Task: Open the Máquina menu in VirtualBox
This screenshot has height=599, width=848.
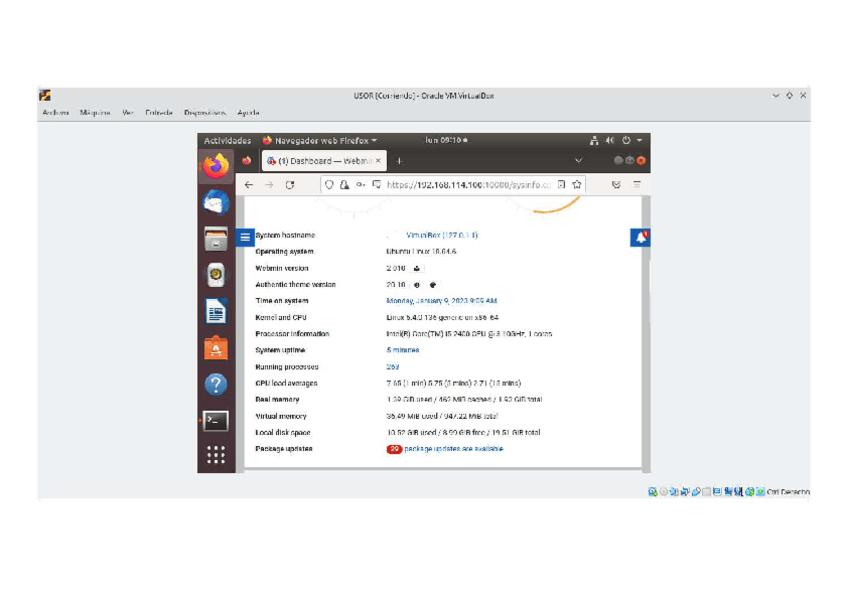Action: point(95,113)
